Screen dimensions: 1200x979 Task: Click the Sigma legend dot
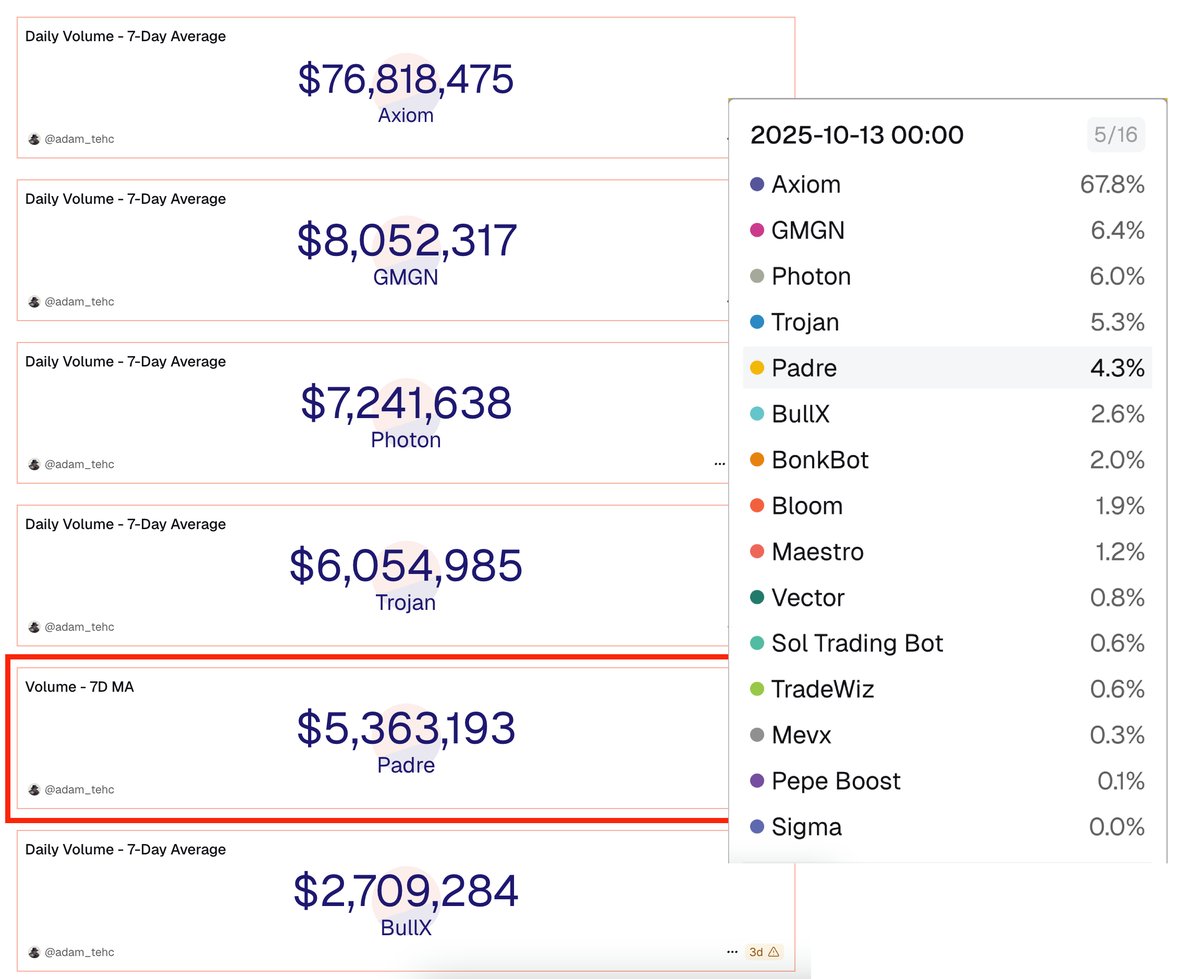click(x=757, y=827)
